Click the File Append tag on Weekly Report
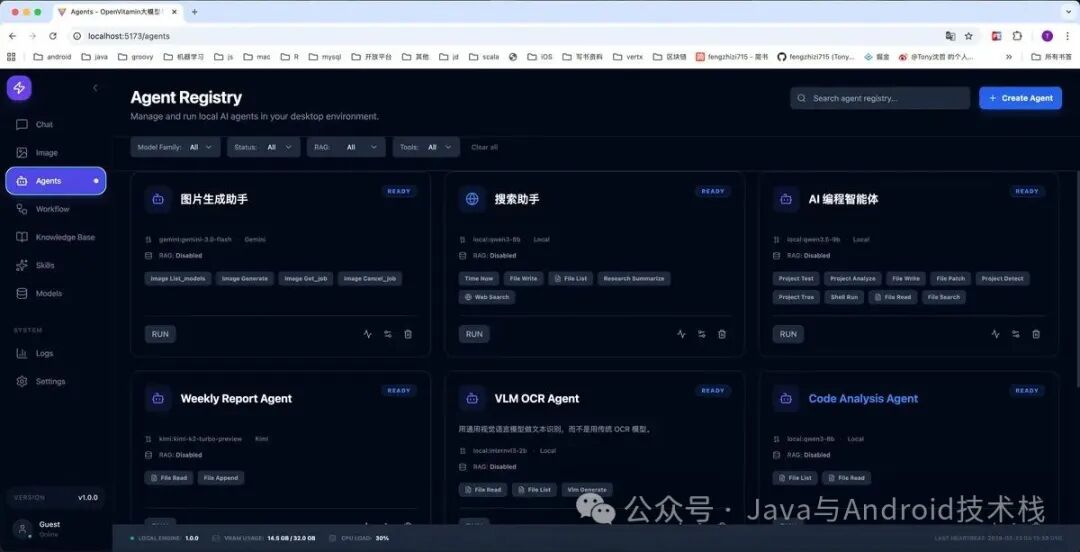 click(221, 478)
